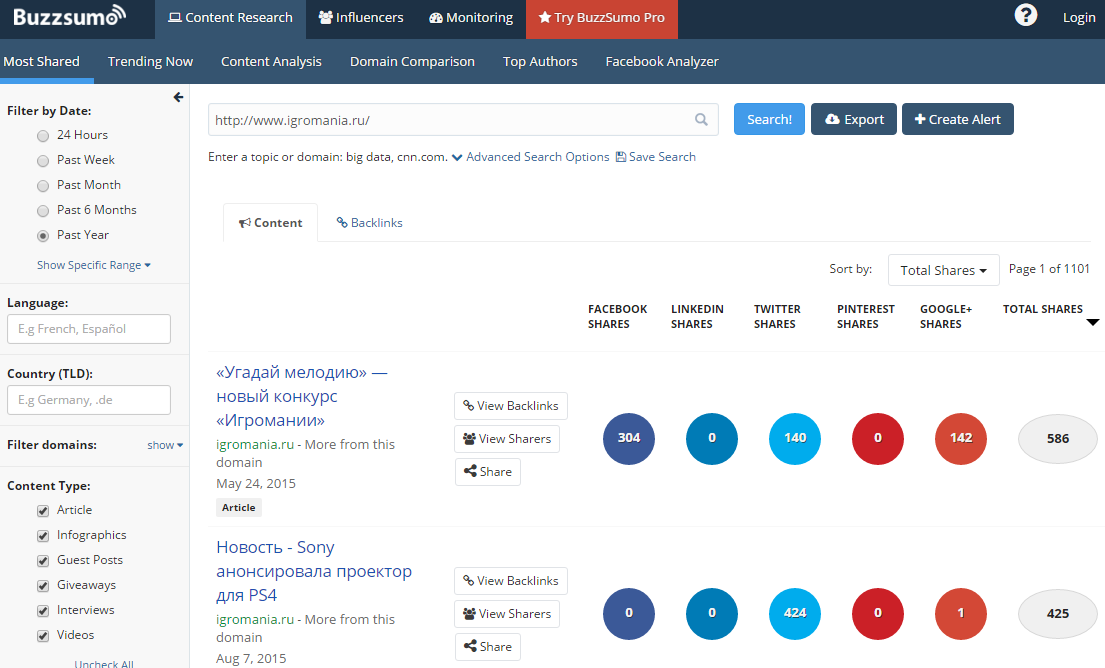Click Try BuzzSumo Pro button

[602, 19]
